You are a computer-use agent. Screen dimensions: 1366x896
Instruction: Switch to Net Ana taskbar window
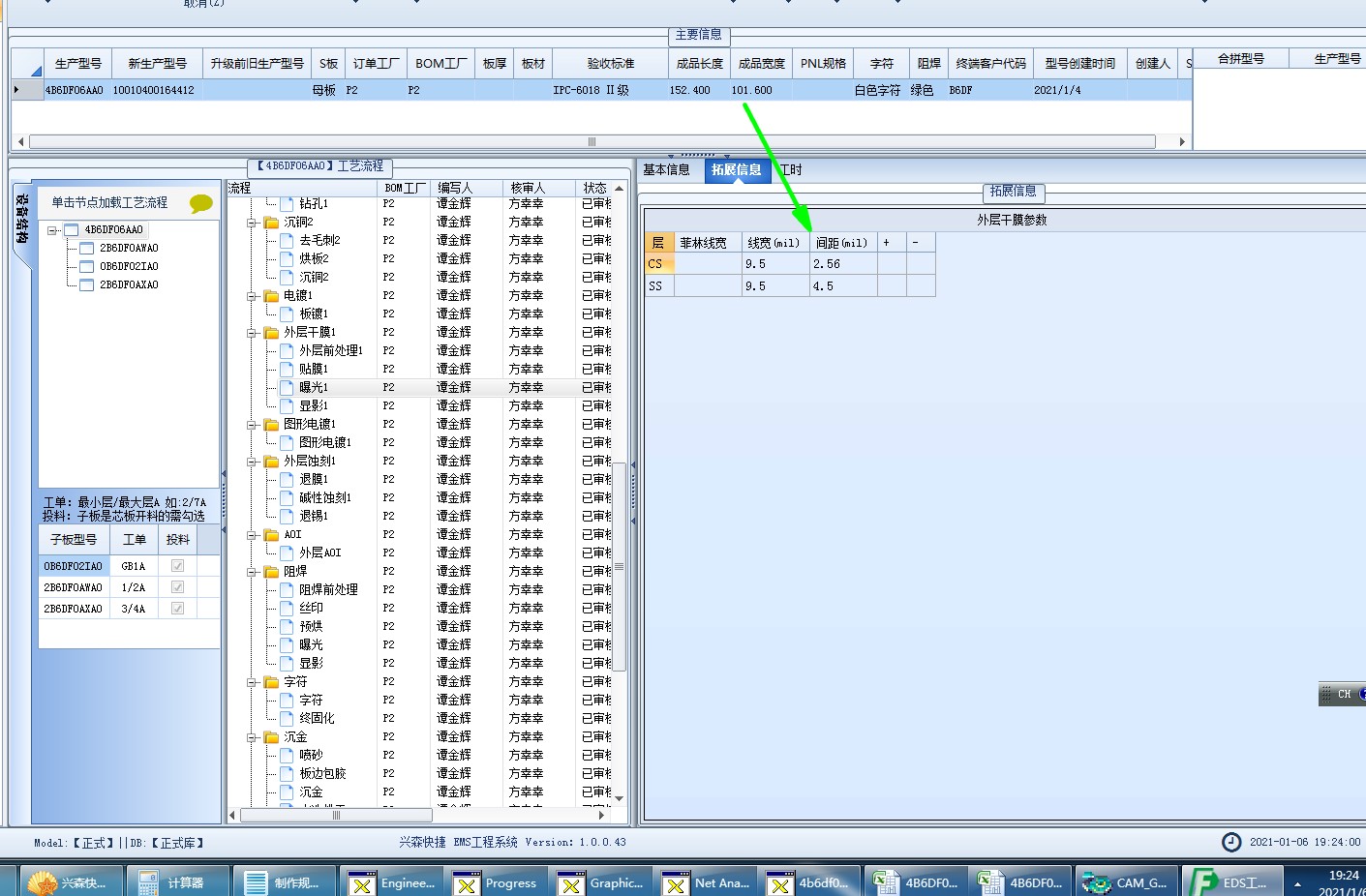point(706,882)
